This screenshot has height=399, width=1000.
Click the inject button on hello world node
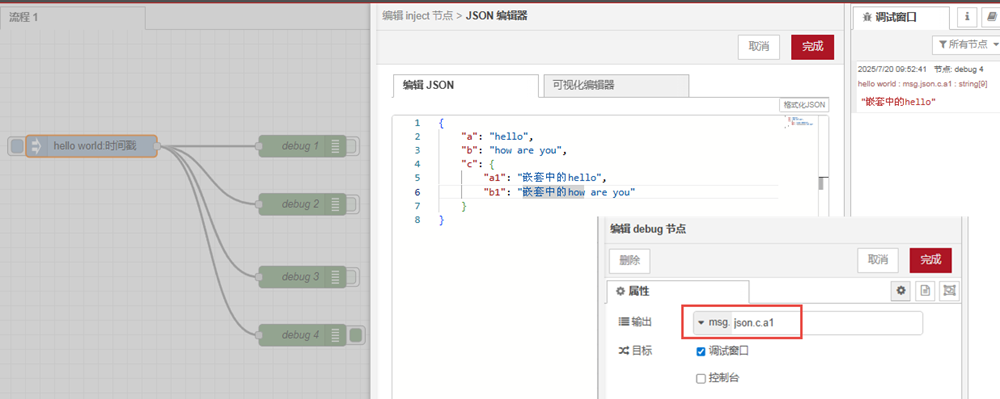(17, 147)
